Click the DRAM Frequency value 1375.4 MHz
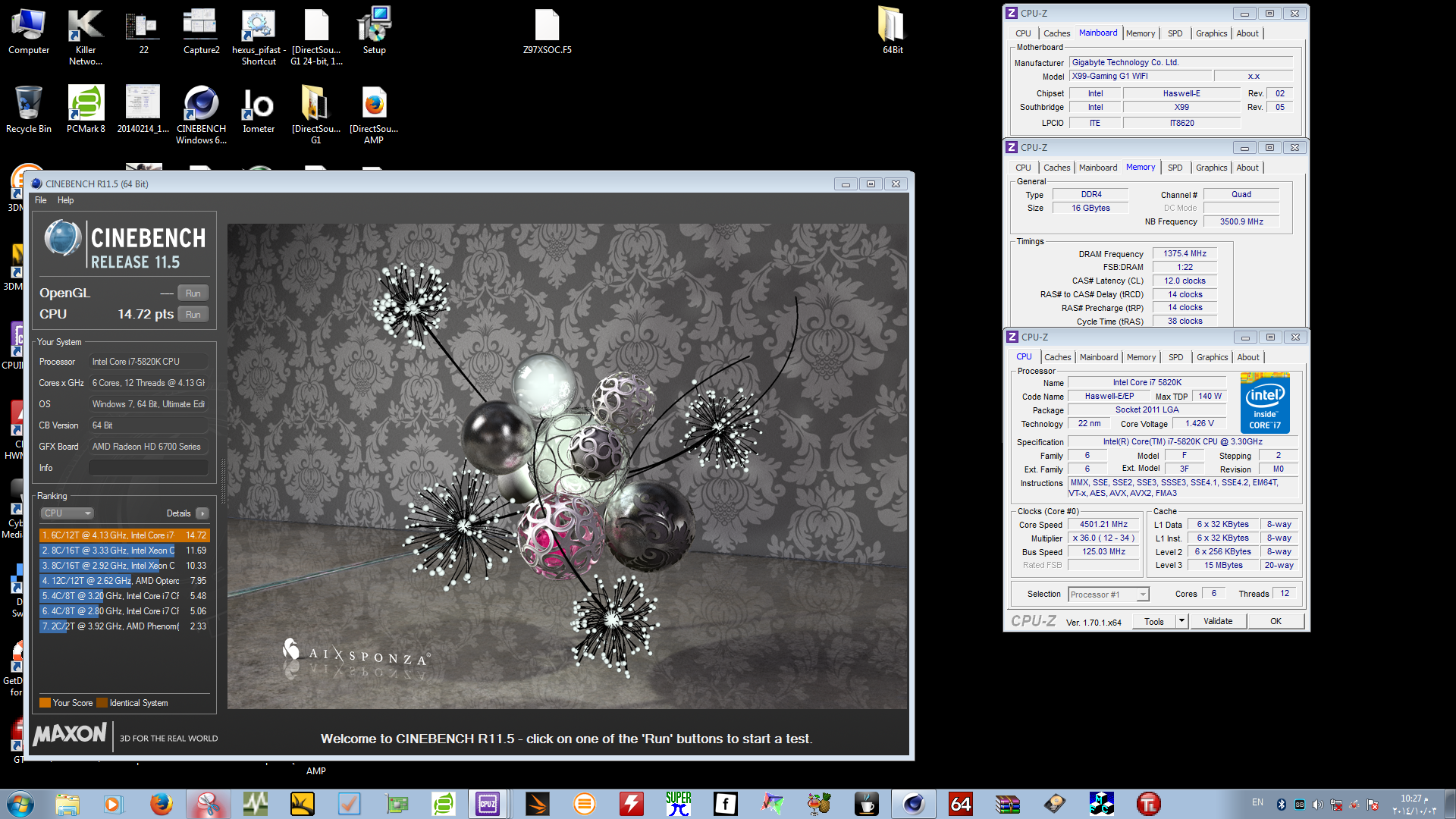The width and height of the screenshot is (1456, 819). (x=1185, y=253)
